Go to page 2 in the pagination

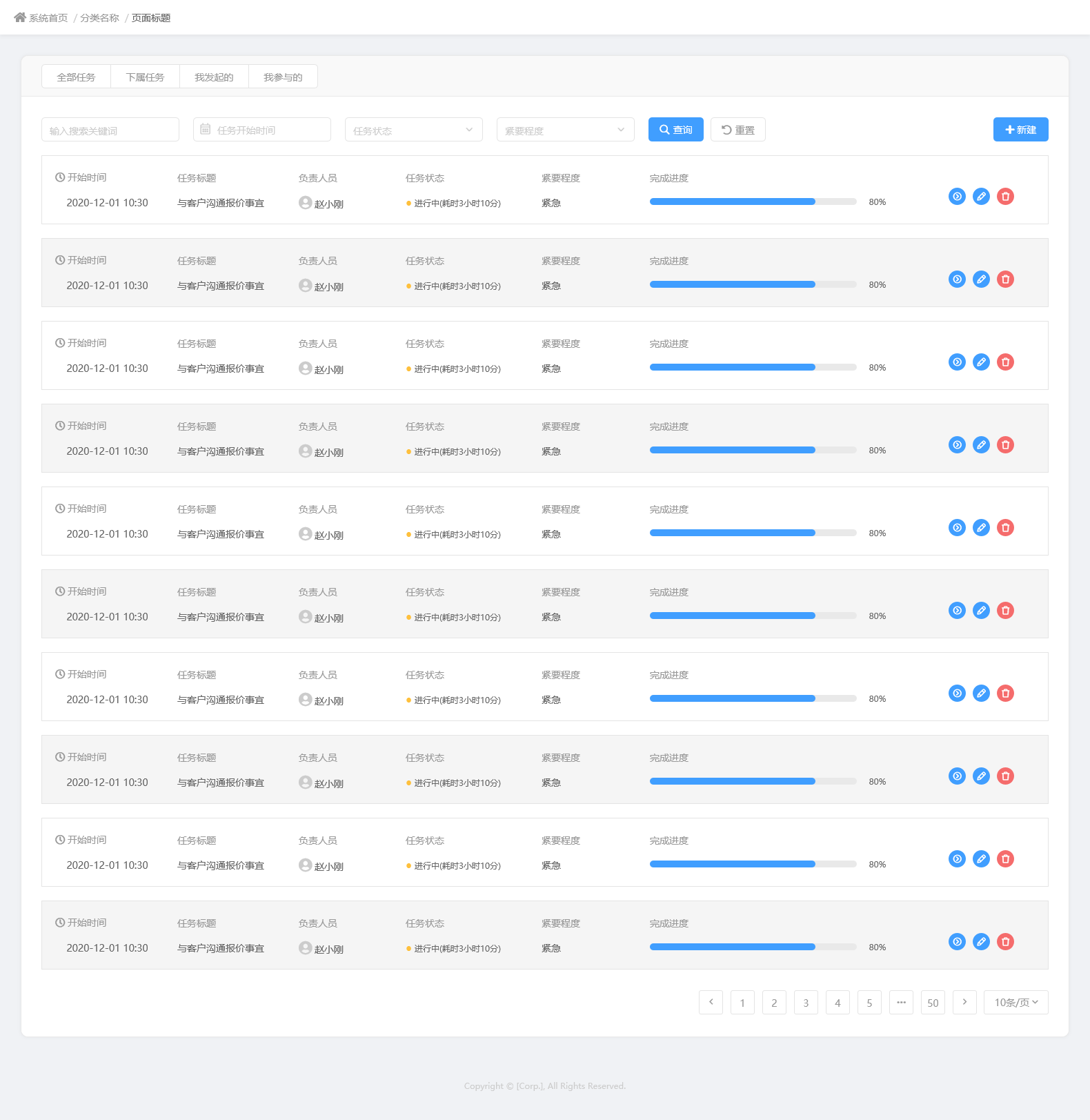774,1003
